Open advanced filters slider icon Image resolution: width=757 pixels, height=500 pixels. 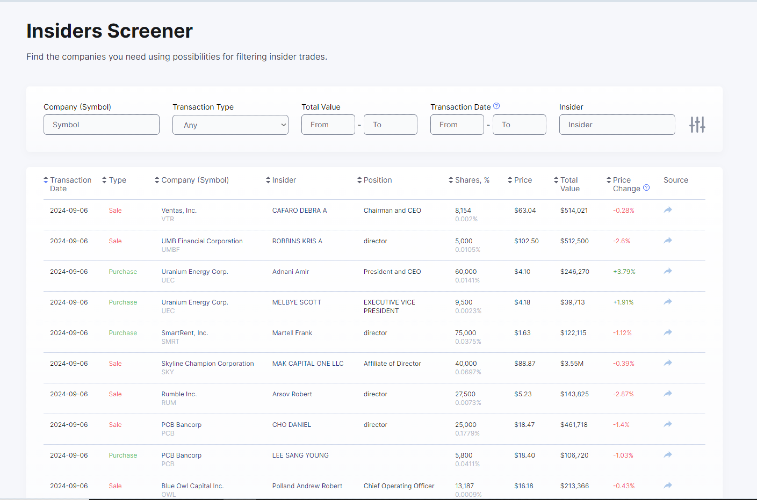tap(697, 125)
